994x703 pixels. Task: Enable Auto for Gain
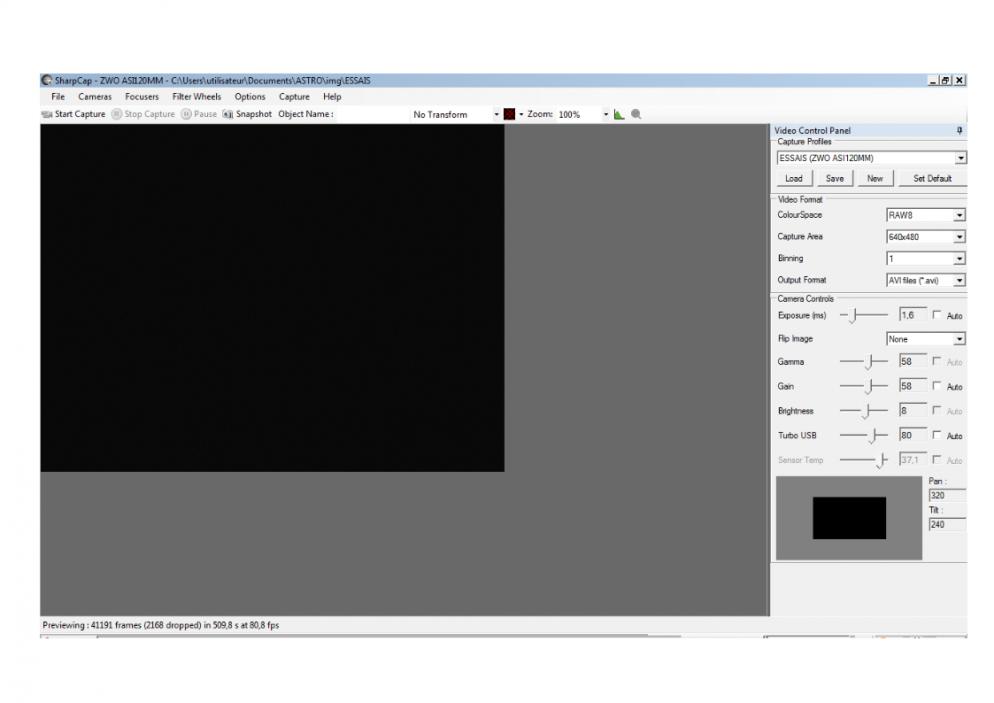936,386
